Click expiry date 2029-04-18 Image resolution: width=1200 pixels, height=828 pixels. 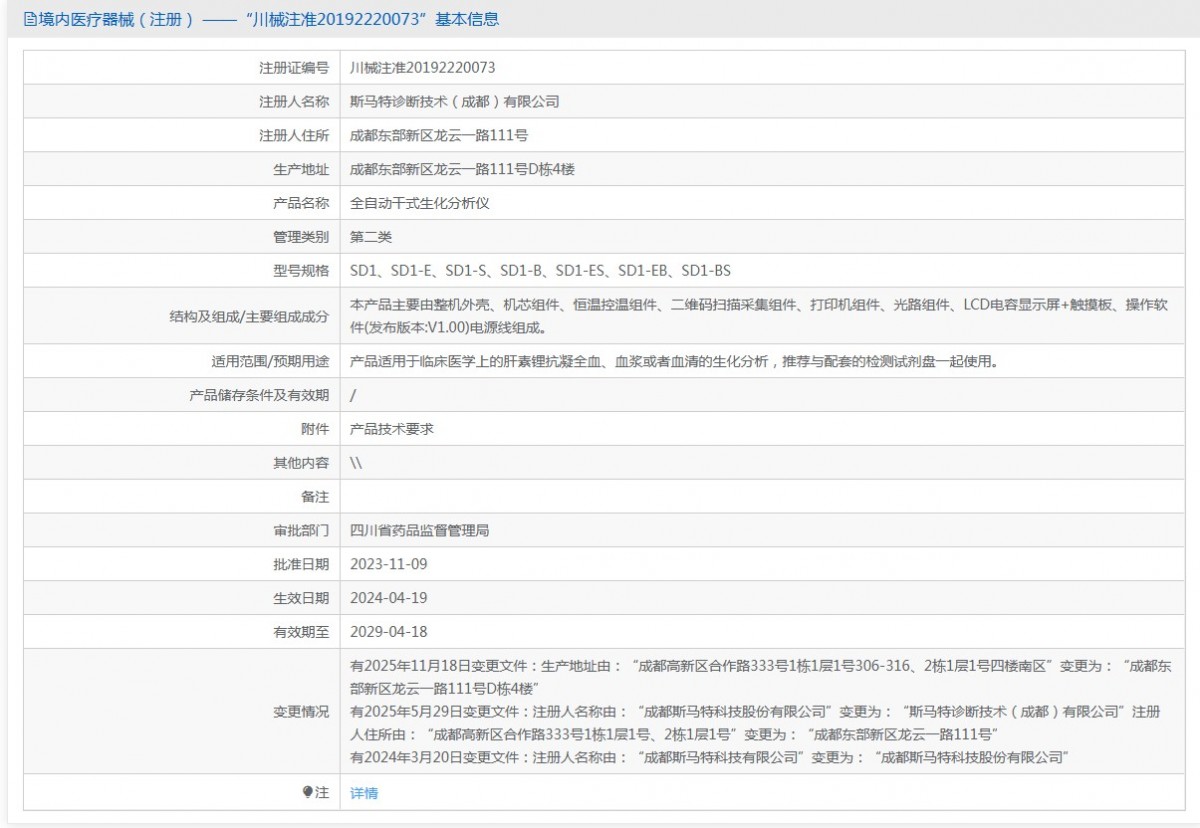point(389,632)
